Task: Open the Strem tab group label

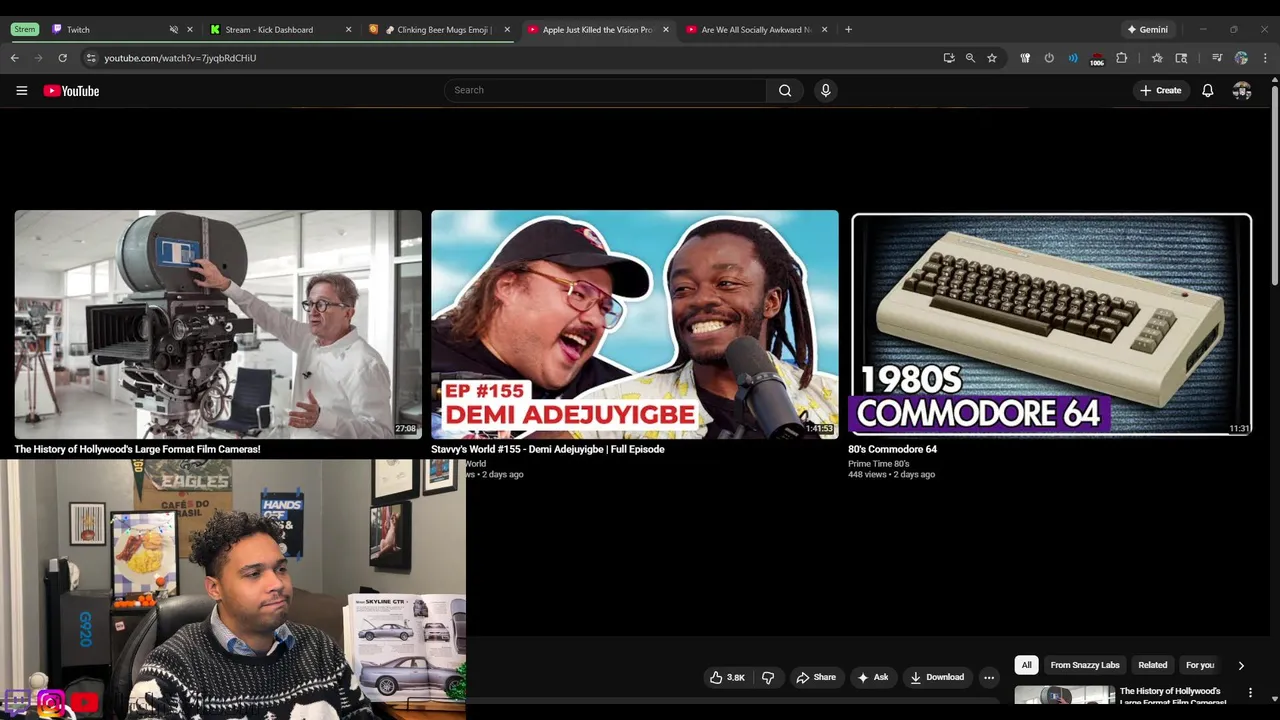Action: tap(24, 29)
